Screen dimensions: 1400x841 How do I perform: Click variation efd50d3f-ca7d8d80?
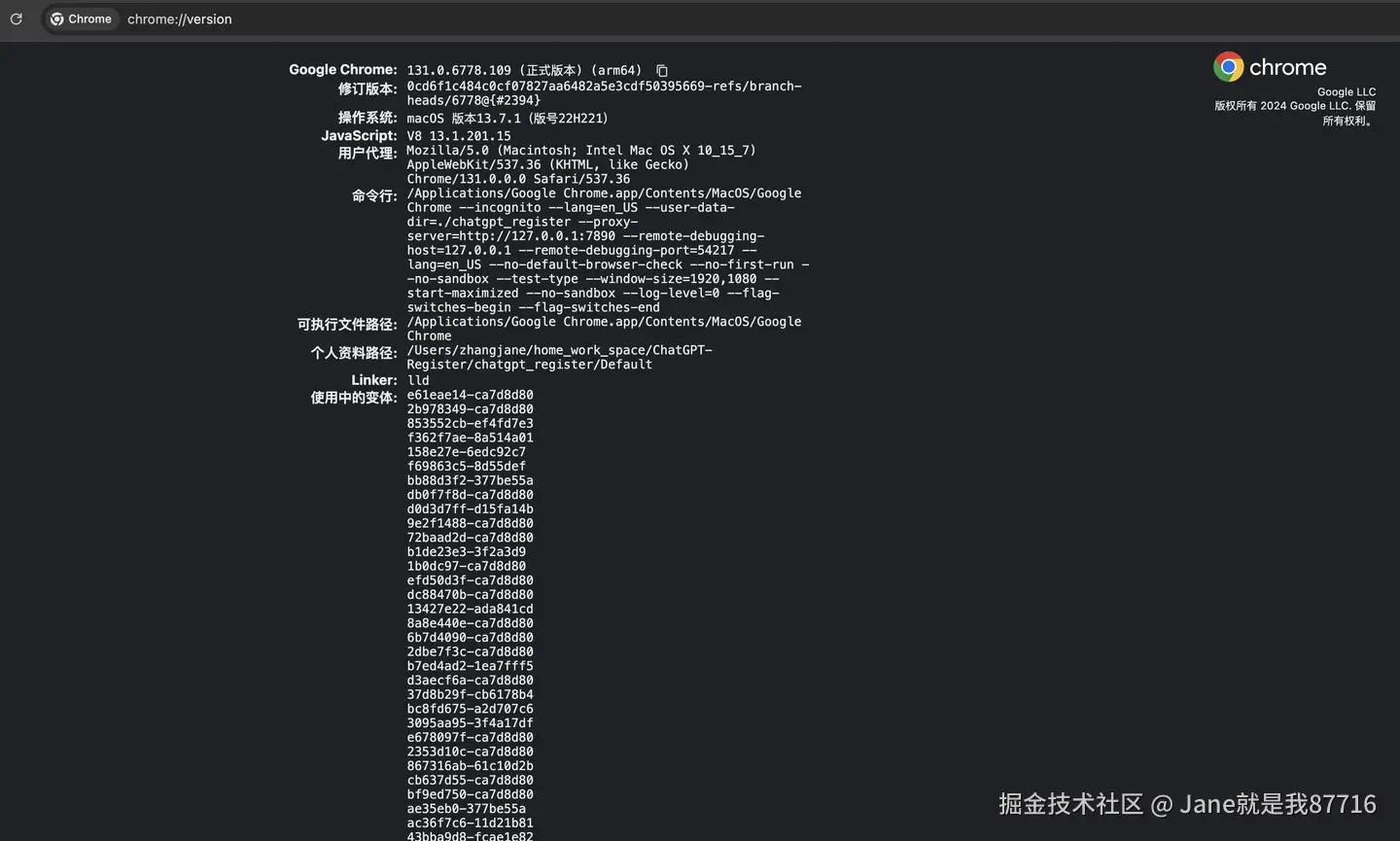pos(470,580)
